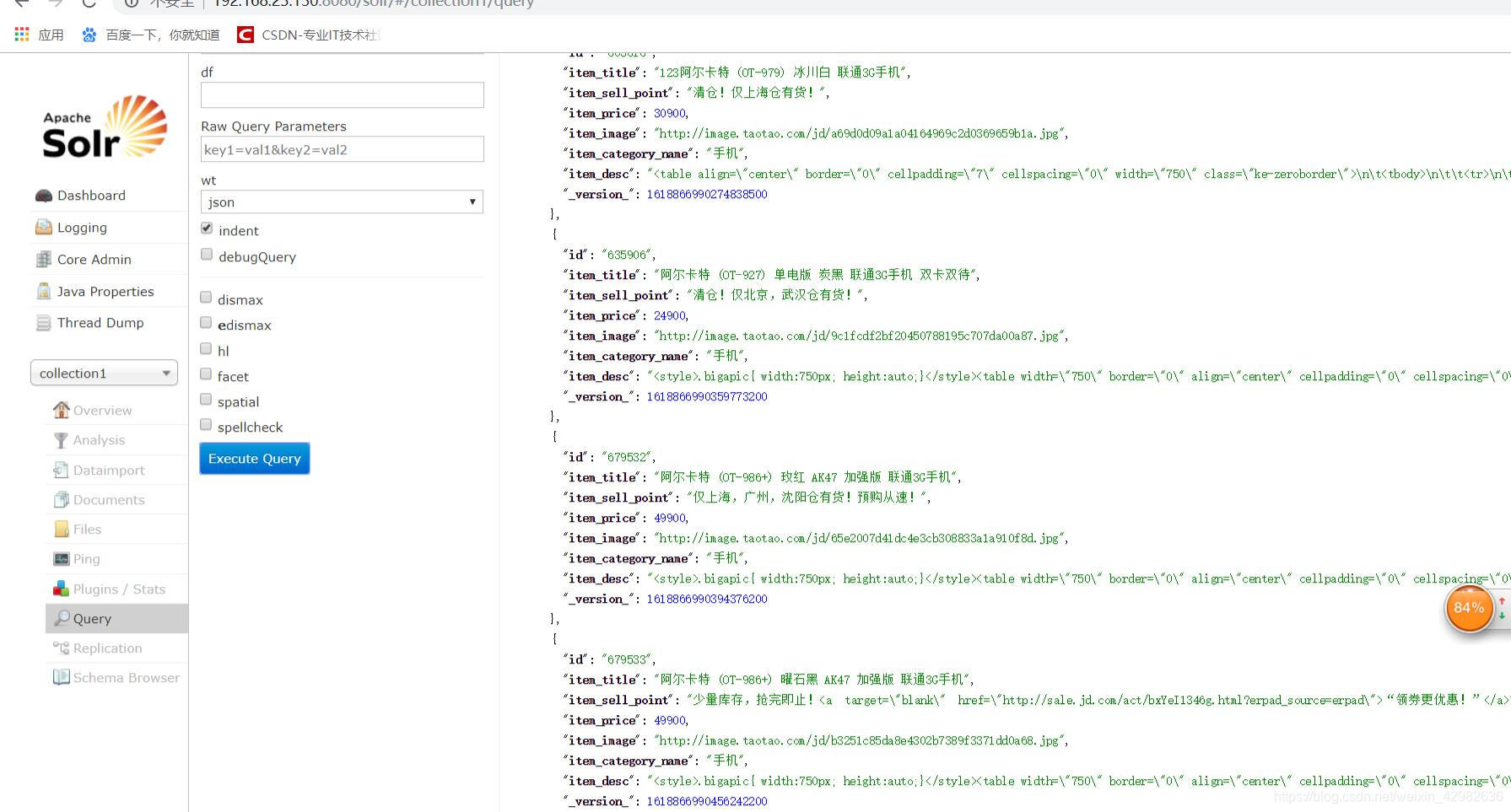The height and width of the screenshot is (812, 1511).
Task: Click the Core Admin icon
Action: click(44, 259)
